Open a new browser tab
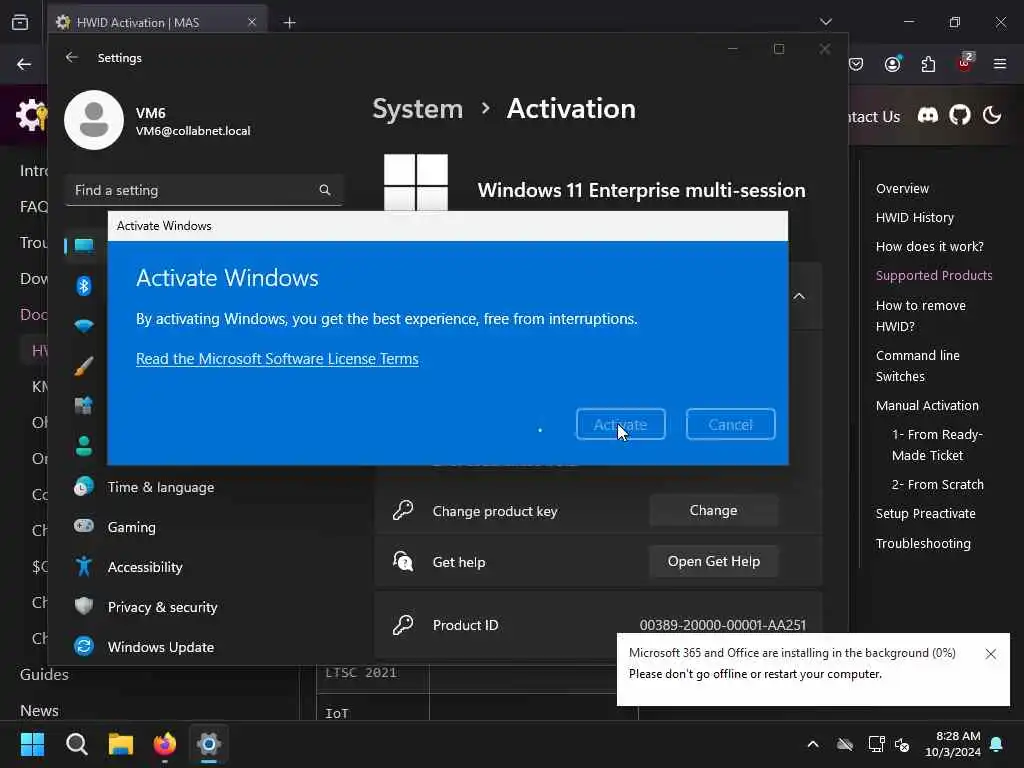1024x768 pixels. 289,23
